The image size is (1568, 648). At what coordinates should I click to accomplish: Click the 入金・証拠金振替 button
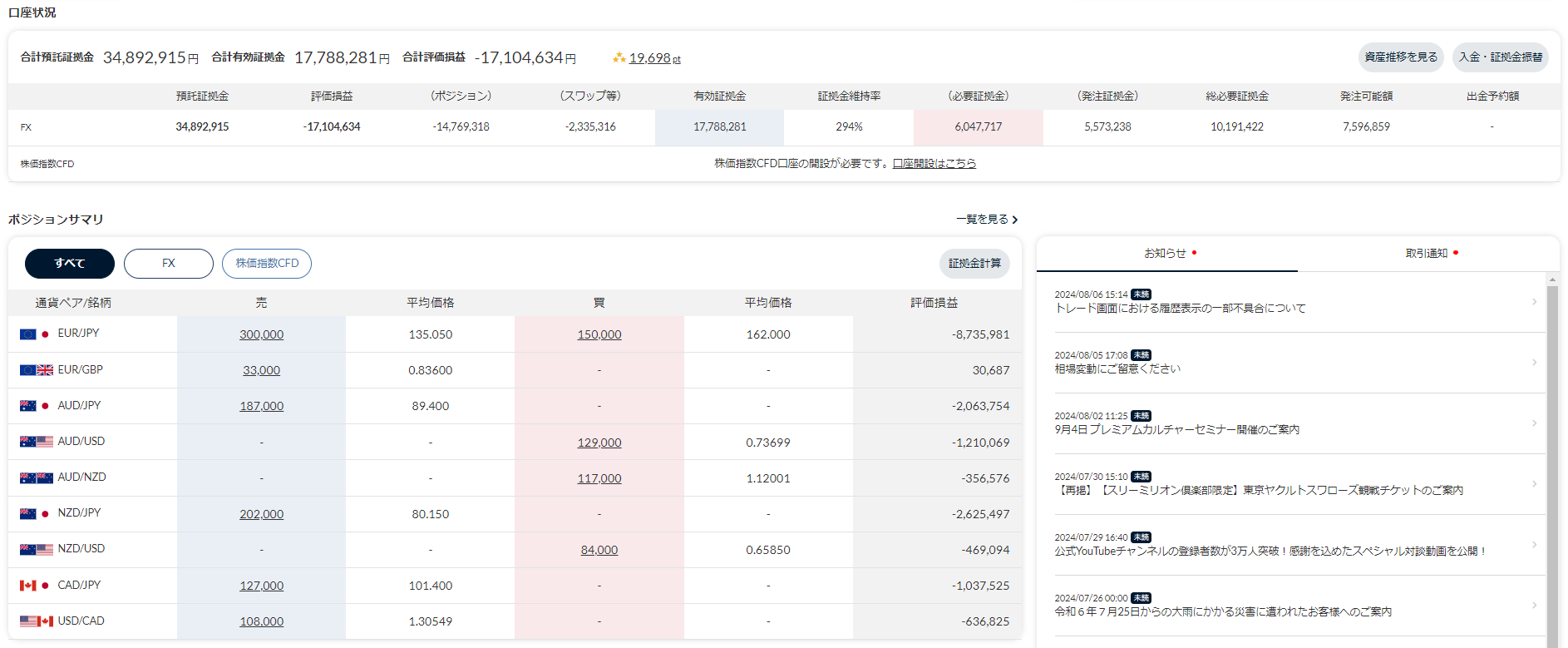(1501, 57)
